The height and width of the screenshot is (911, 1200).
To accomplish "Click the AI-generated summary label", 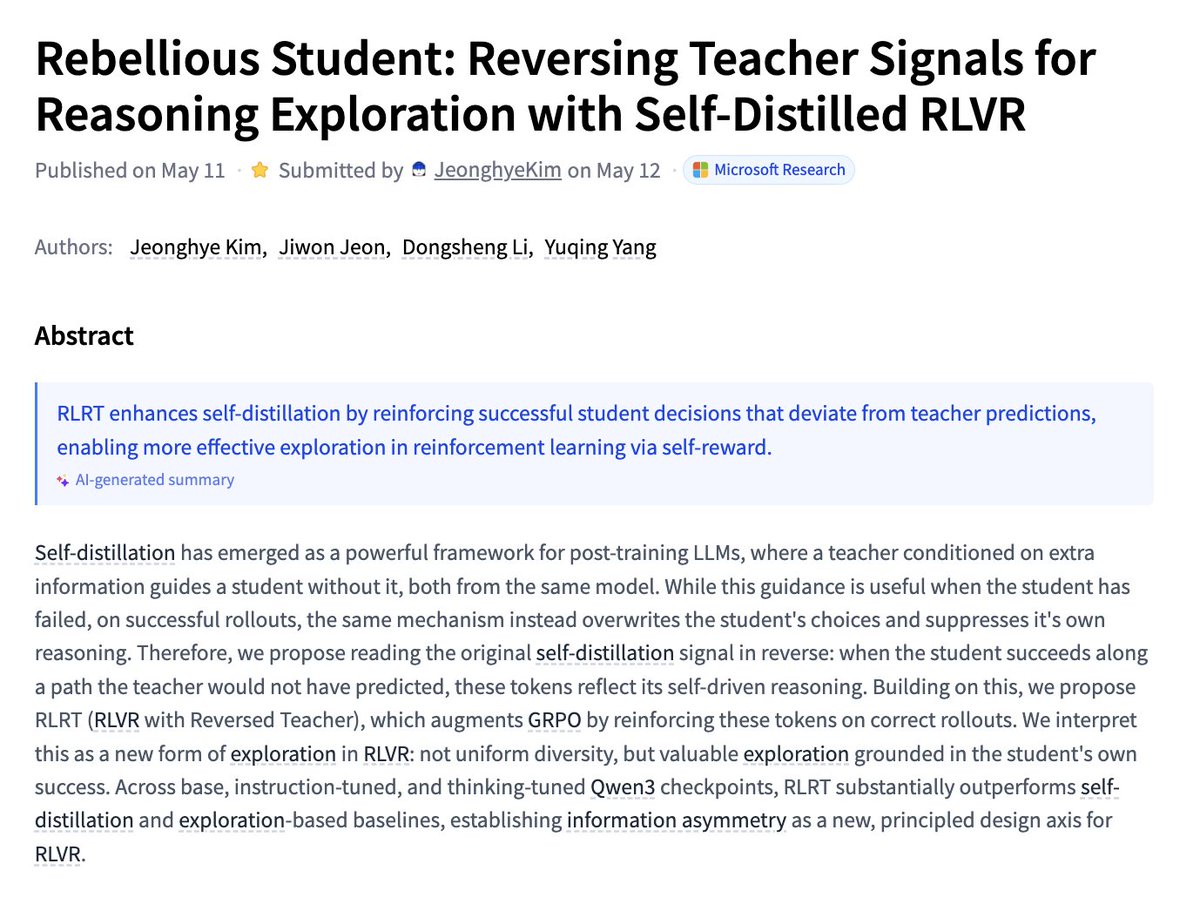I will click(x=155, y=481).
